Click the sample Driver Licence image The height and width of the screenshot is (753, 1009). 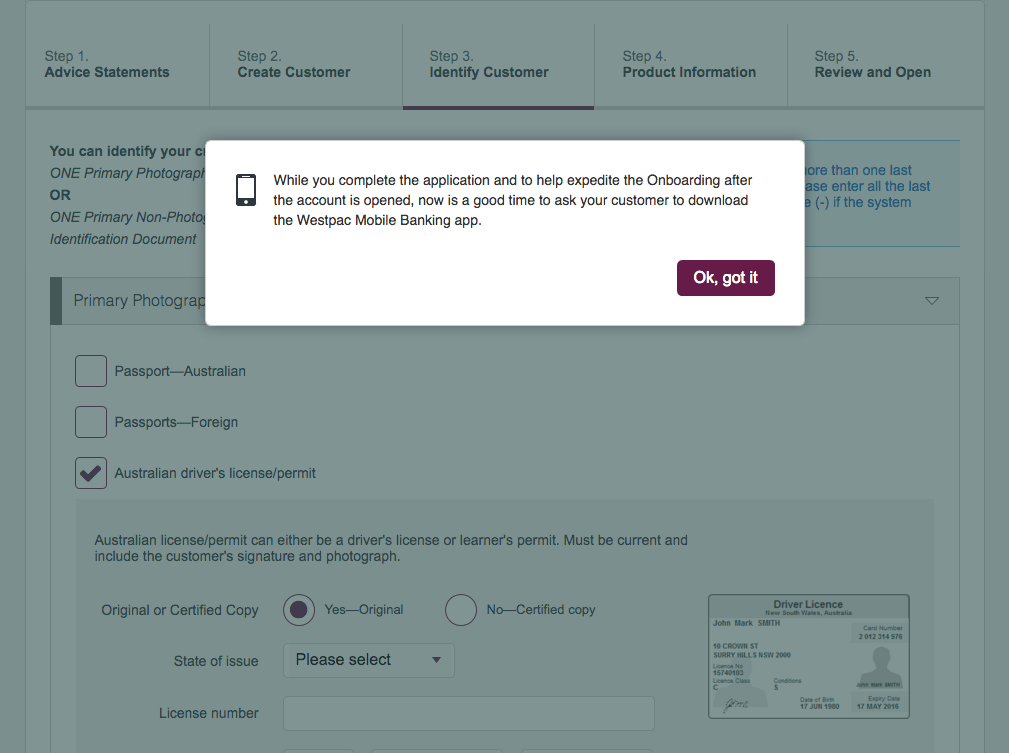(x=808, y=656)
